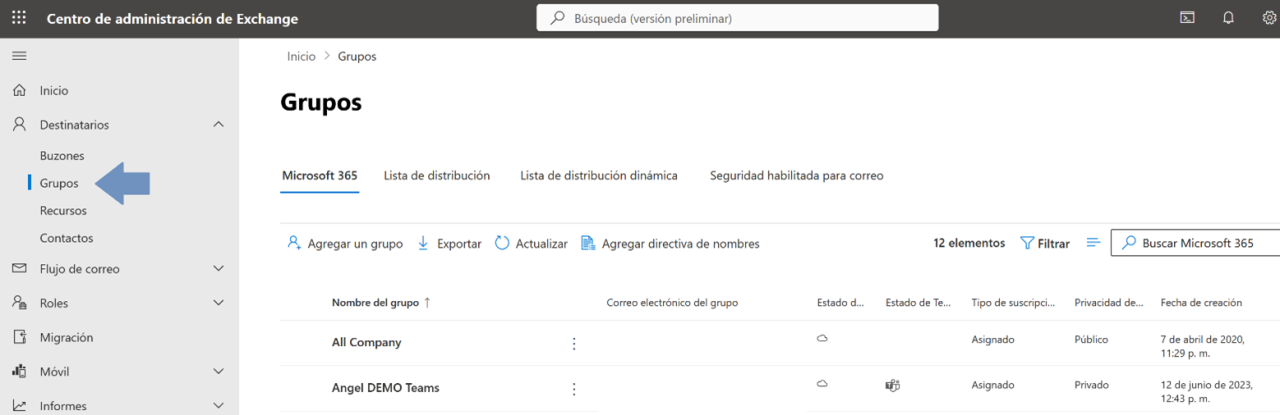Open Cloud Shell terminal icon
The image size is (1280, 415).
point(1187,18)
